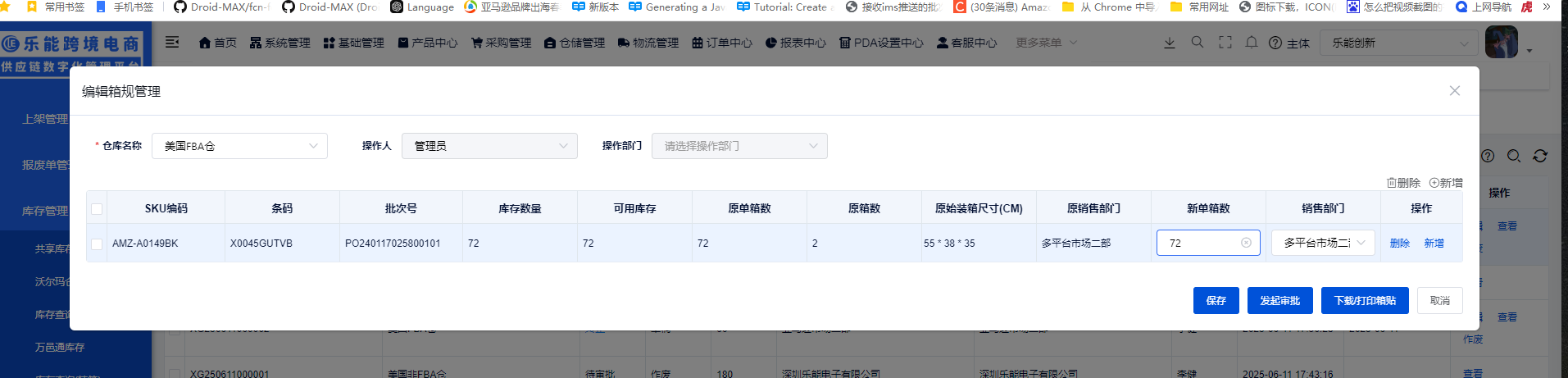Open the 客服中心 menu
Screen dimensions: 1568x378
[x=967, y=43]
